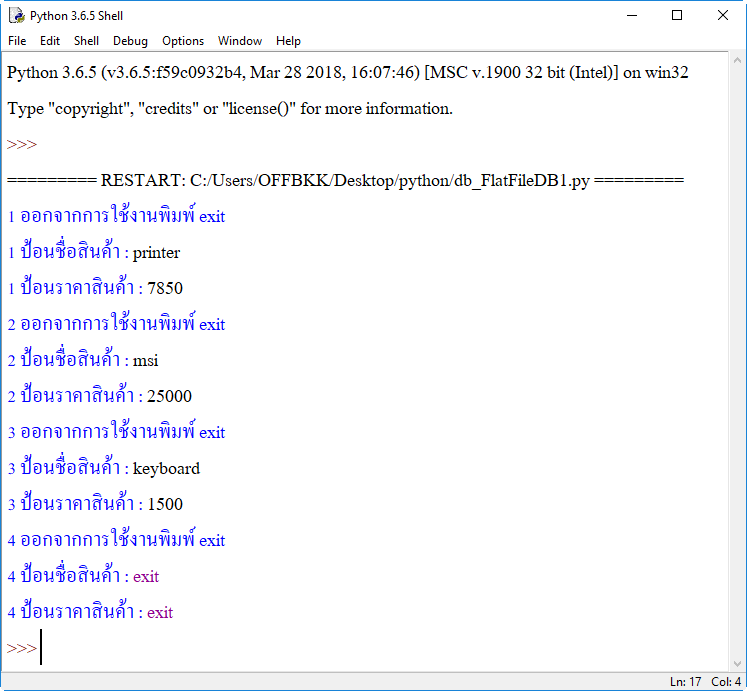Viewport: 747px width, 691px height.
Task: Click the entered price value 25000
Action: click(169, 397)
